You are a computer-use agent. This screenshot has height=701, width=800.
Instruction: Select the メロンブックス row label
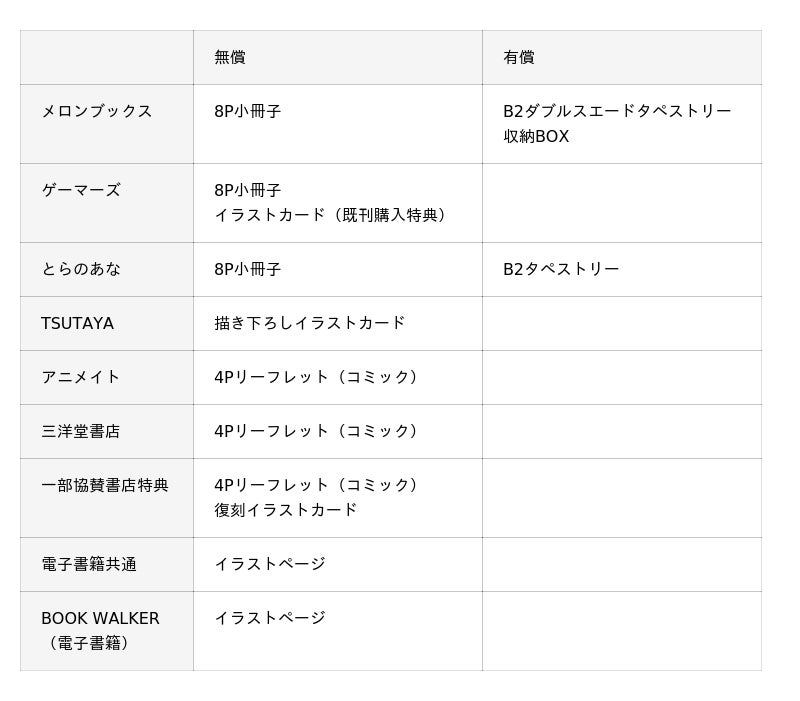coord(97,112)
